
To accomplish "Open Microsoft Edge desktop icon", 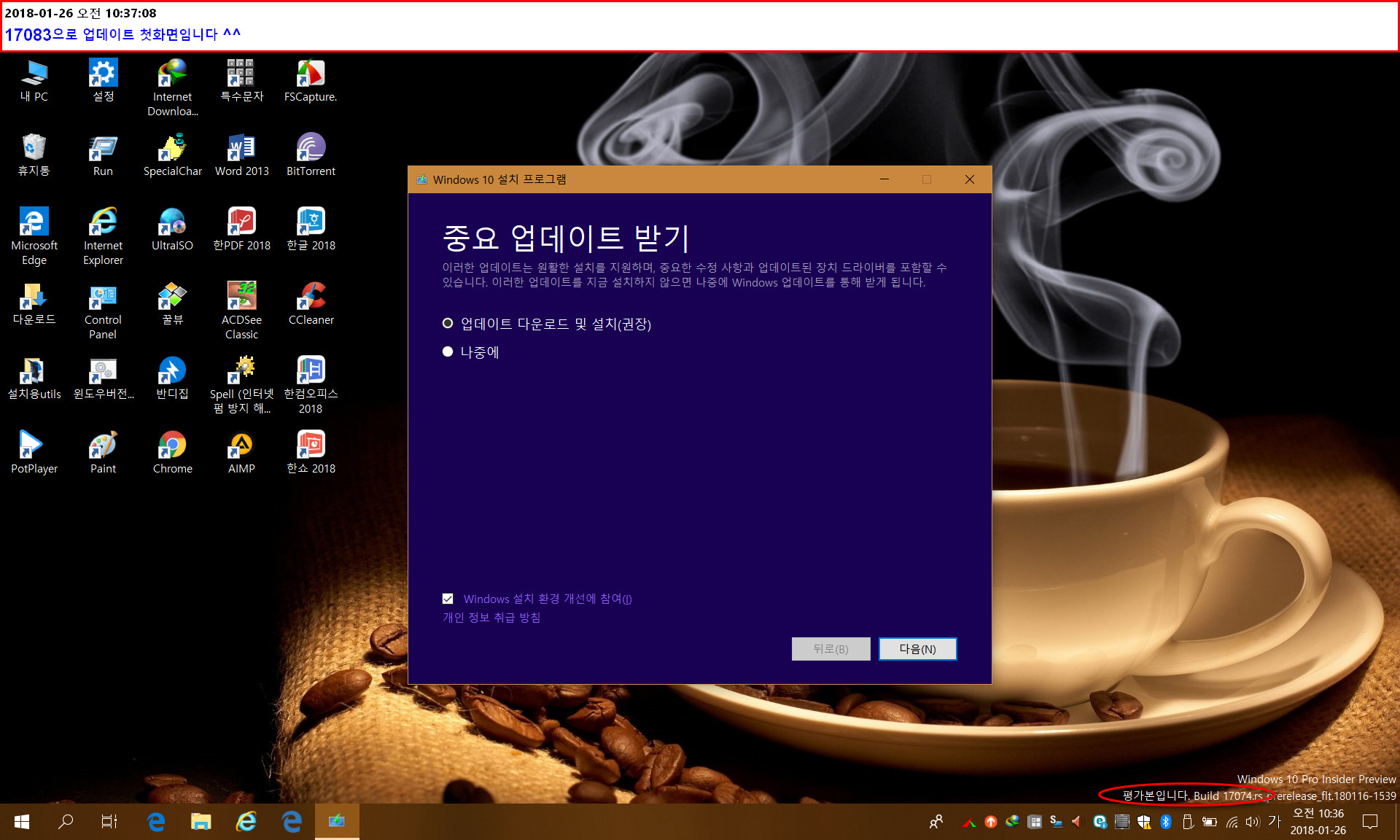I will coord(34,236).
